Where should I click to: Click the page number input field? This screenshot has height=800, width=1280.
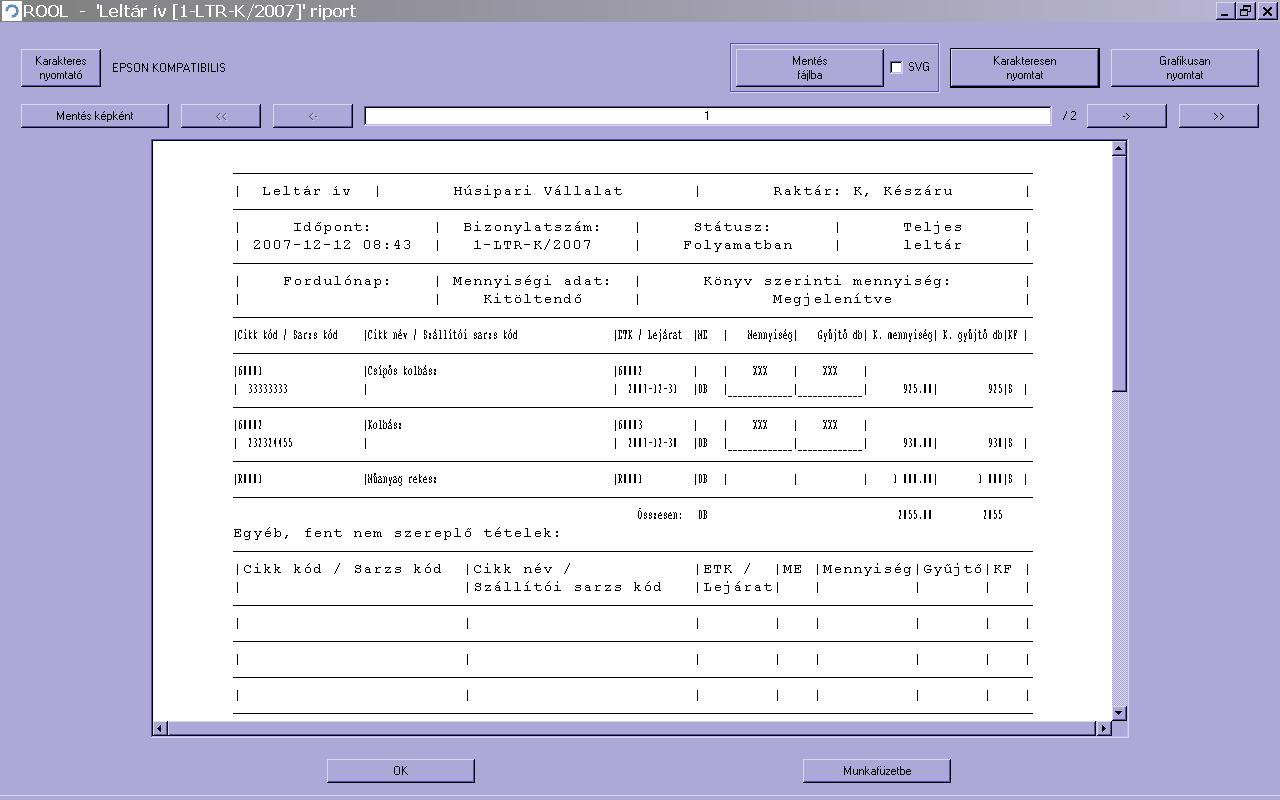tap(707, 116)
